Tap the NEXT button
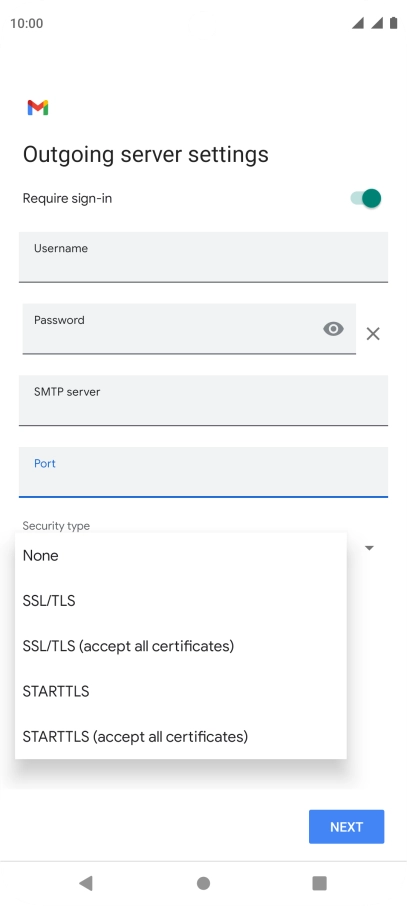 (x=346, y=827)
